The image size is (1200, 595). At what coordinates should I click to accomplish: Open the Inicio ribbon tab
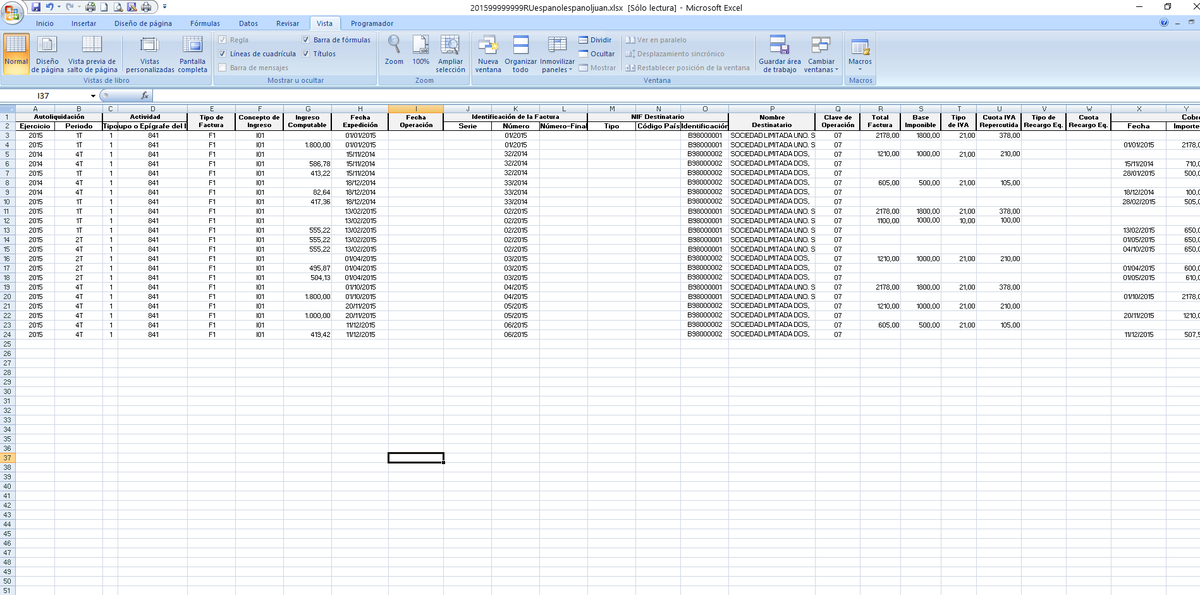click(x=45, y=23)
